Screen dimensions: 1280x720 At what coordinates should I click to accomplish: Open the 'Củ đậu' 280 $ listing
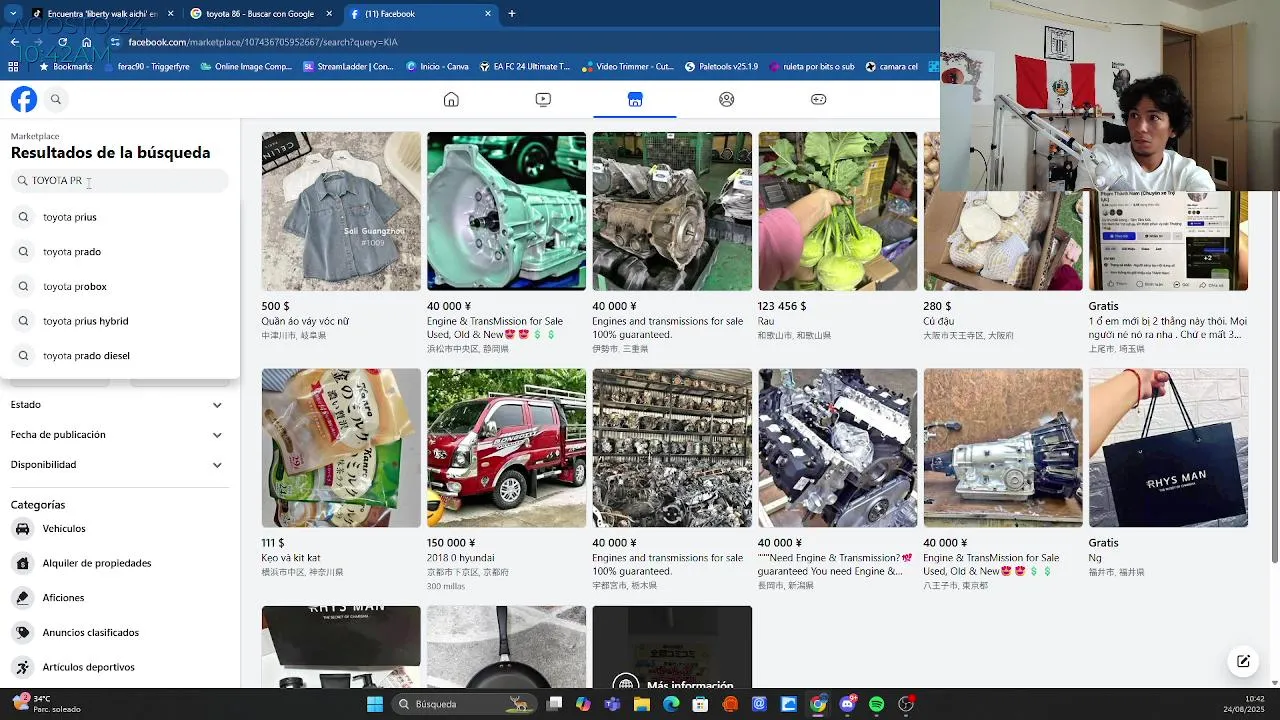(1002, 211)
